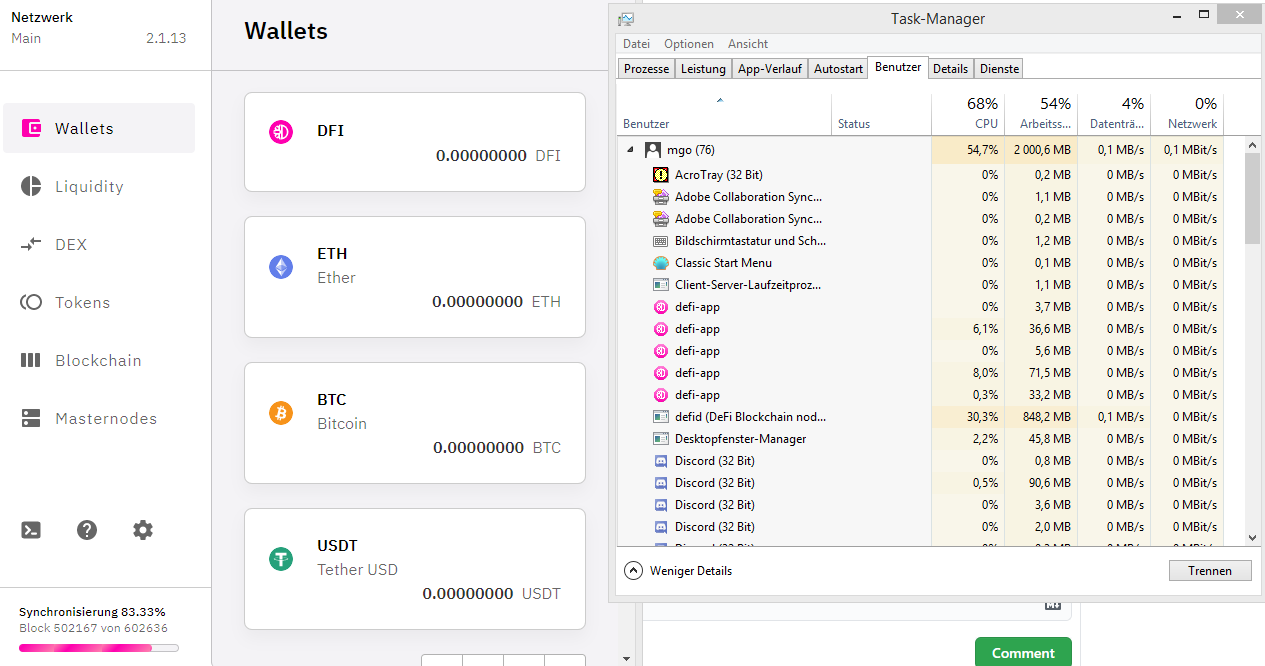The image size is (1265, 666).
Task: Open the console terminal icon
Action: pyautogui.click(x=31, y=530)
